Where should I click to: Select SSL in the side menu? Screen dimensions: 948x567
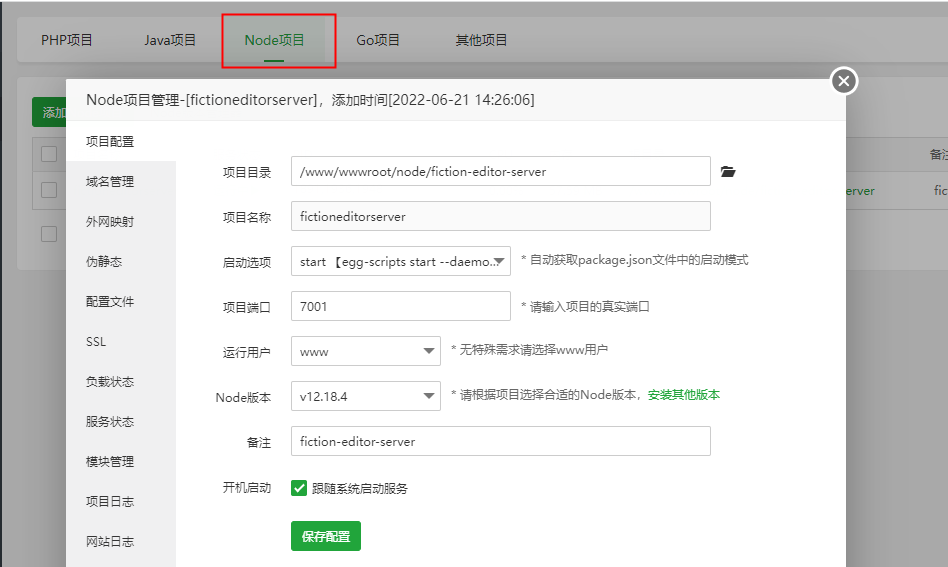tap(96, 342)
